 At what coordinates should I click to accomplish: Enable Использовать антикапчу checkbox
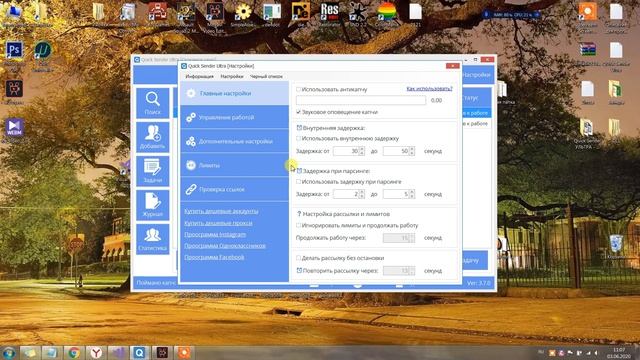coord(298,89)
